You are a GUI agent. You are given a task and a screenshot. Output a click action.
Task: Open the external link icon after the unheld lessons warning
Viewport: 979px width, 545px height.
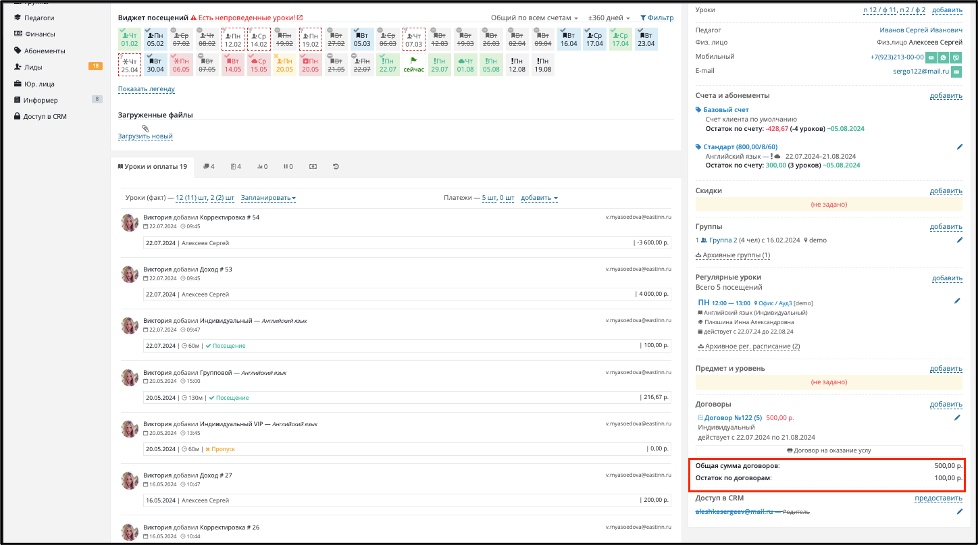click(300, 17)
